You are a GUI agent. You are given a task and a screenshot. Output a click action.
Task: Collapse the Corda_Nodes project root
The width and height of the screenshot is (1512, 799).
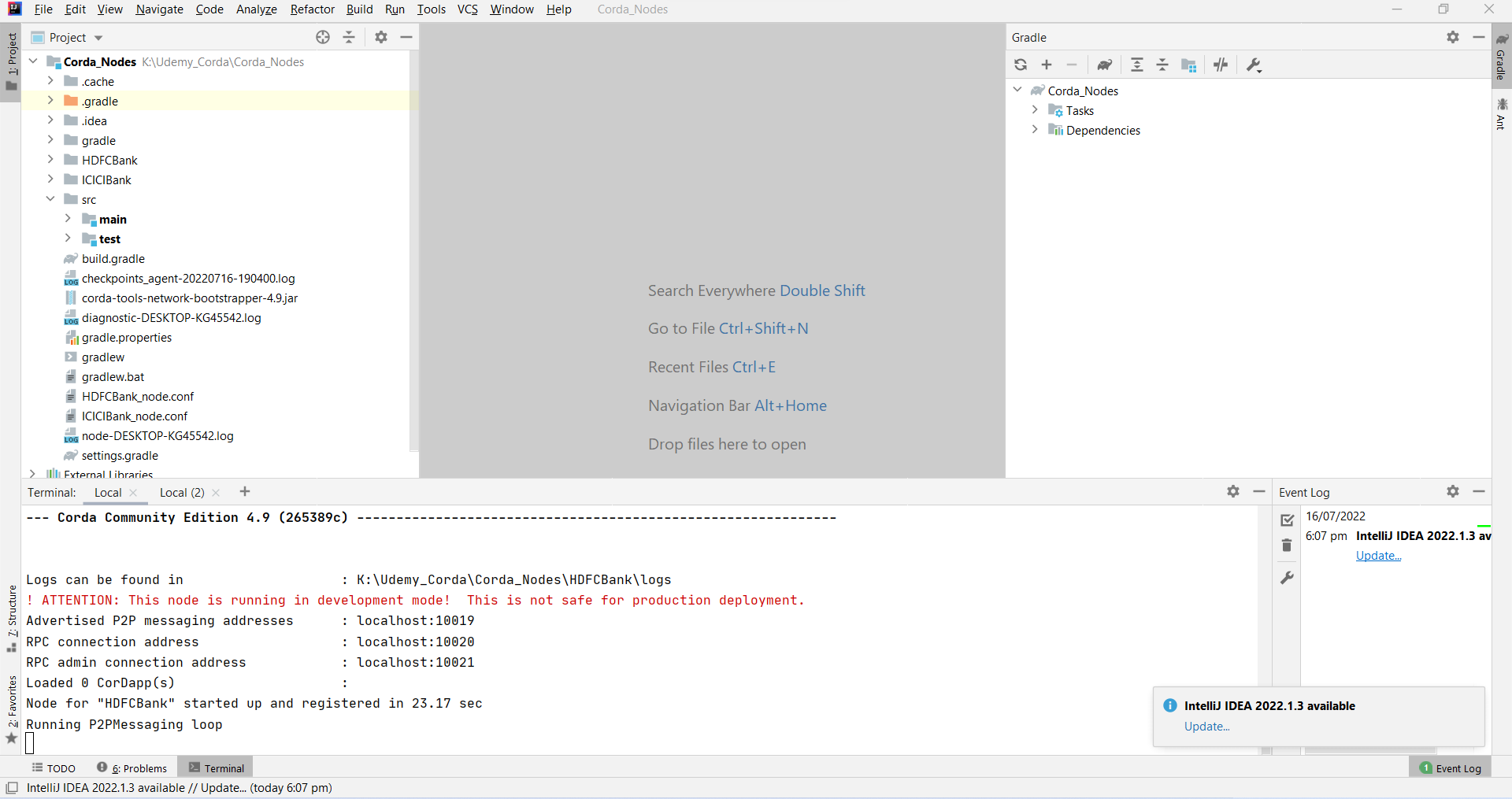pyautogui.click(x=33, y=61)
